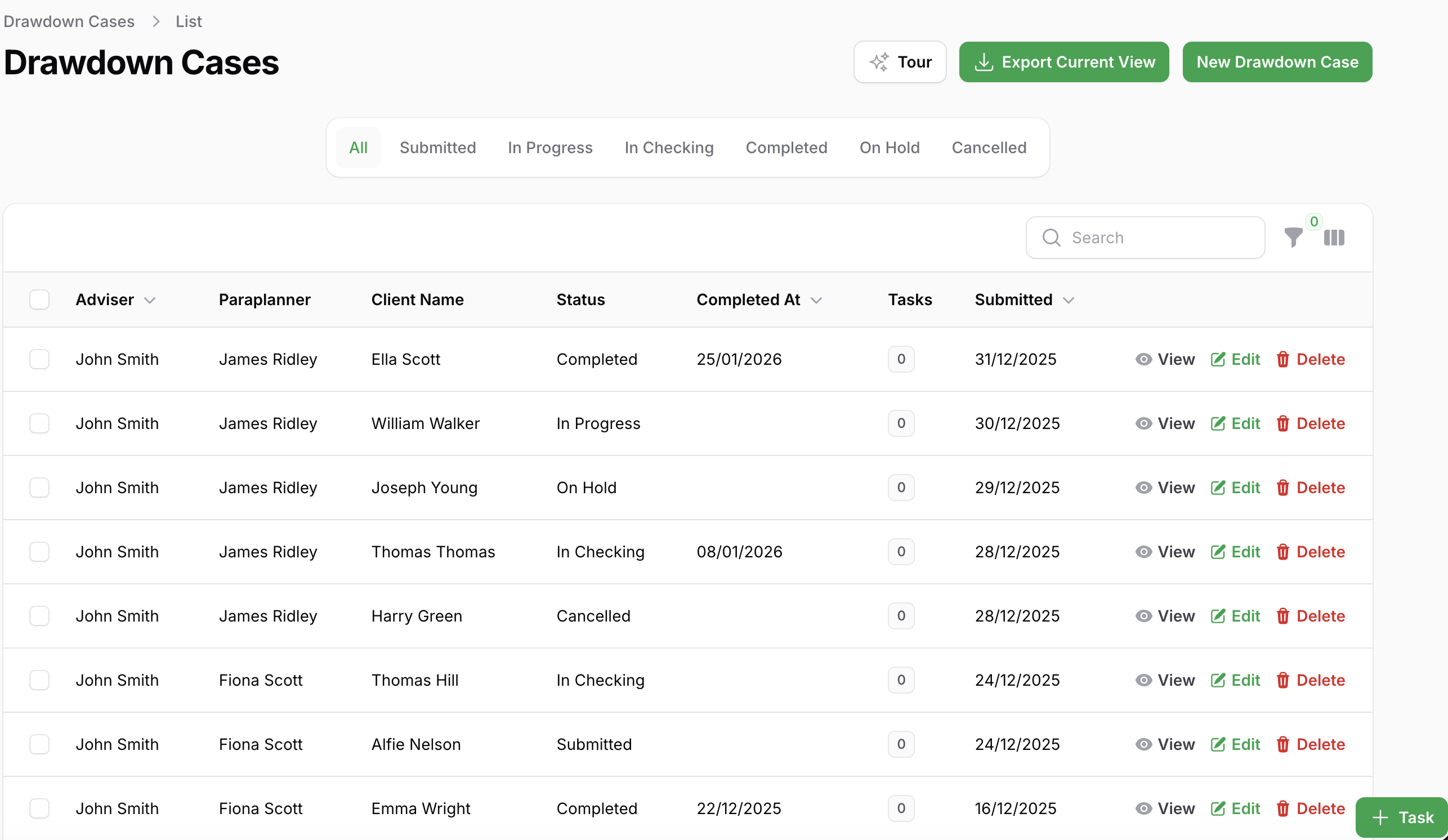Viewport: 1448px width, 840px height.
Task: Click the trash Delete icon for Ella Scott
Action: (1282, 360)
